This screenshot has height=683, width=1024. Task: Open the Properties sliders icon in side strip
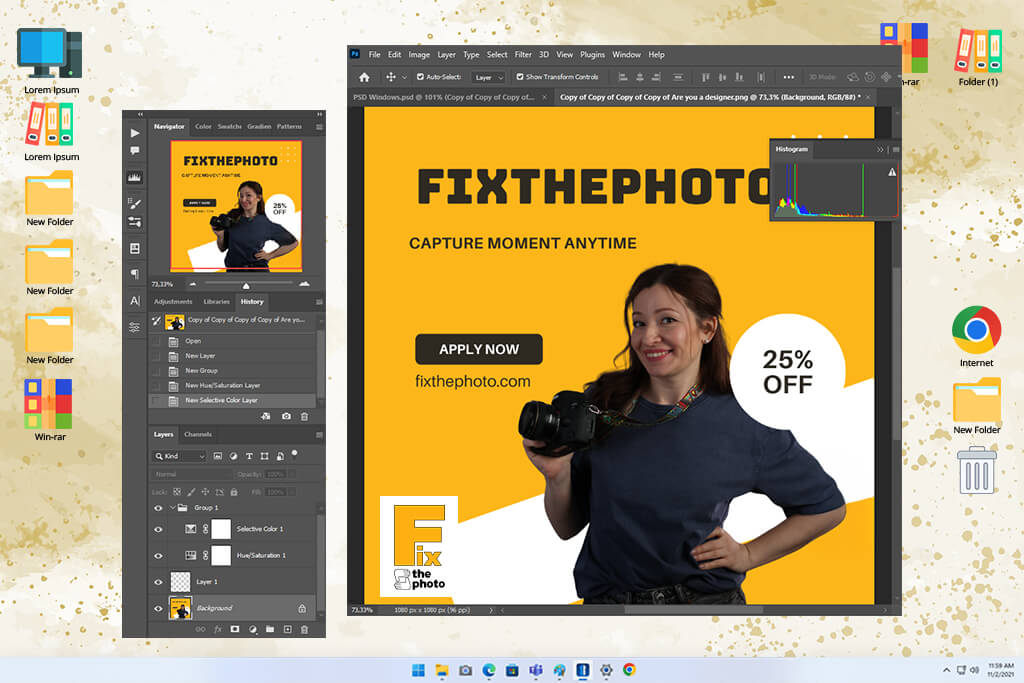point(135,327)
